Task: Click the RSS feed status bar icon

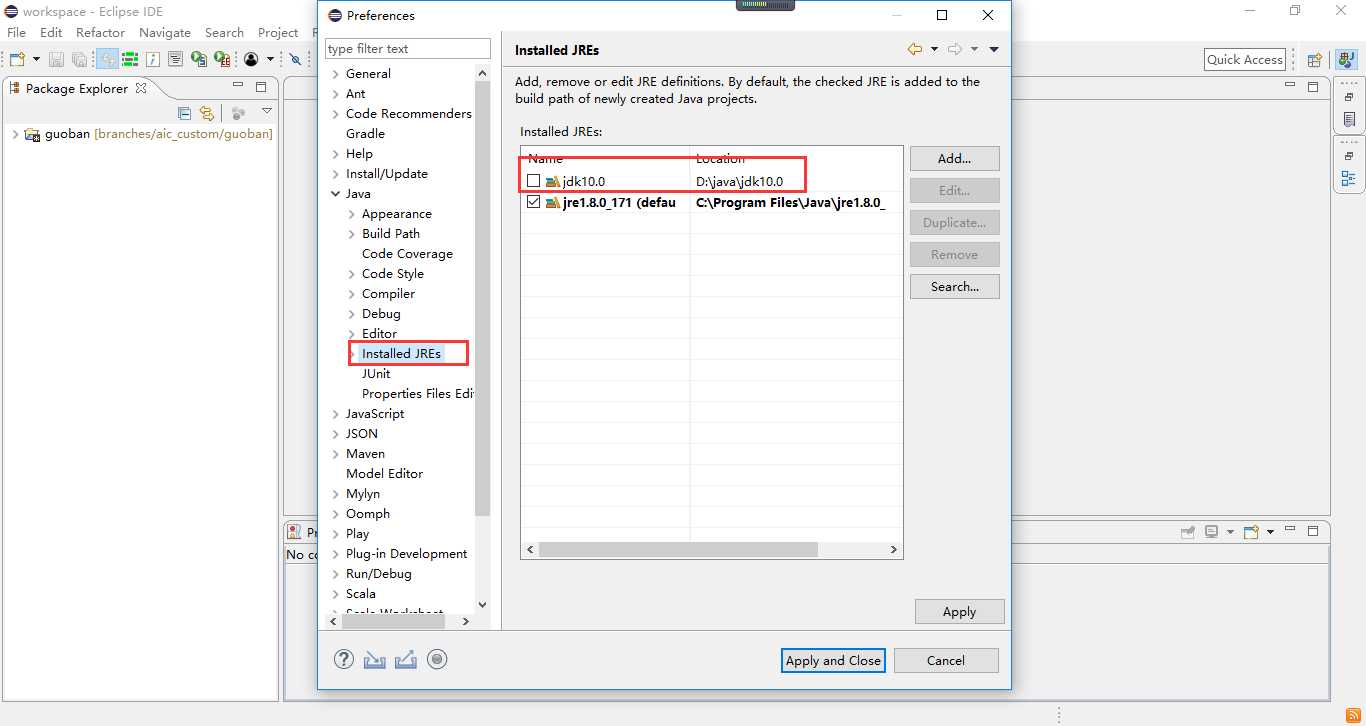Action: pyautogui.click(x=1353, y=714)
